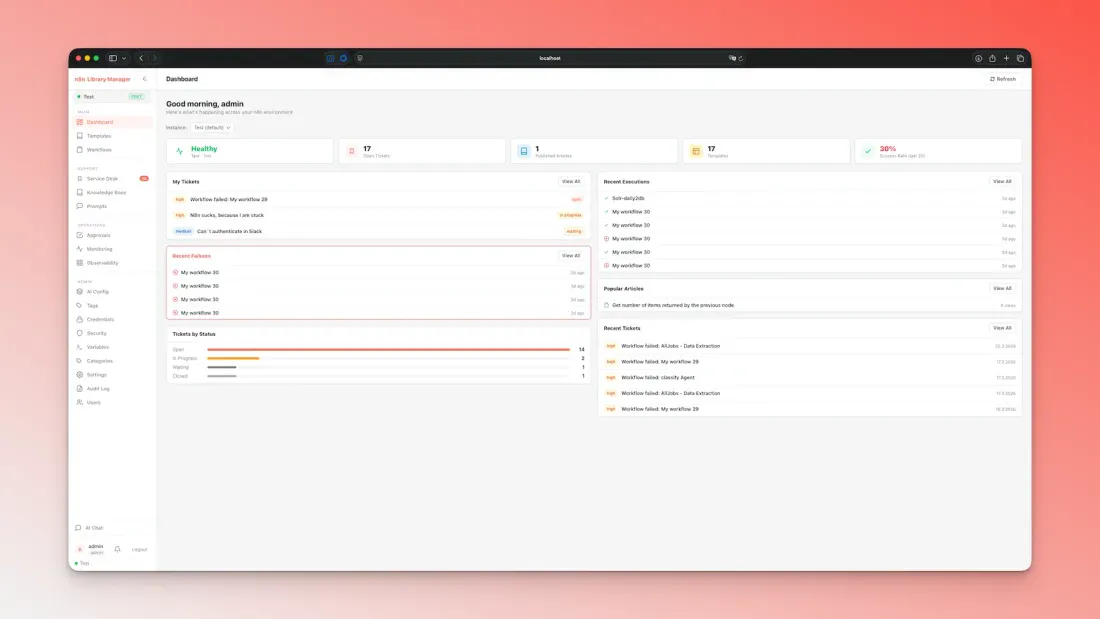This screenshot has width=1100, height=619.
Task: Click the Logout link
Action: (x=140, y=550)
